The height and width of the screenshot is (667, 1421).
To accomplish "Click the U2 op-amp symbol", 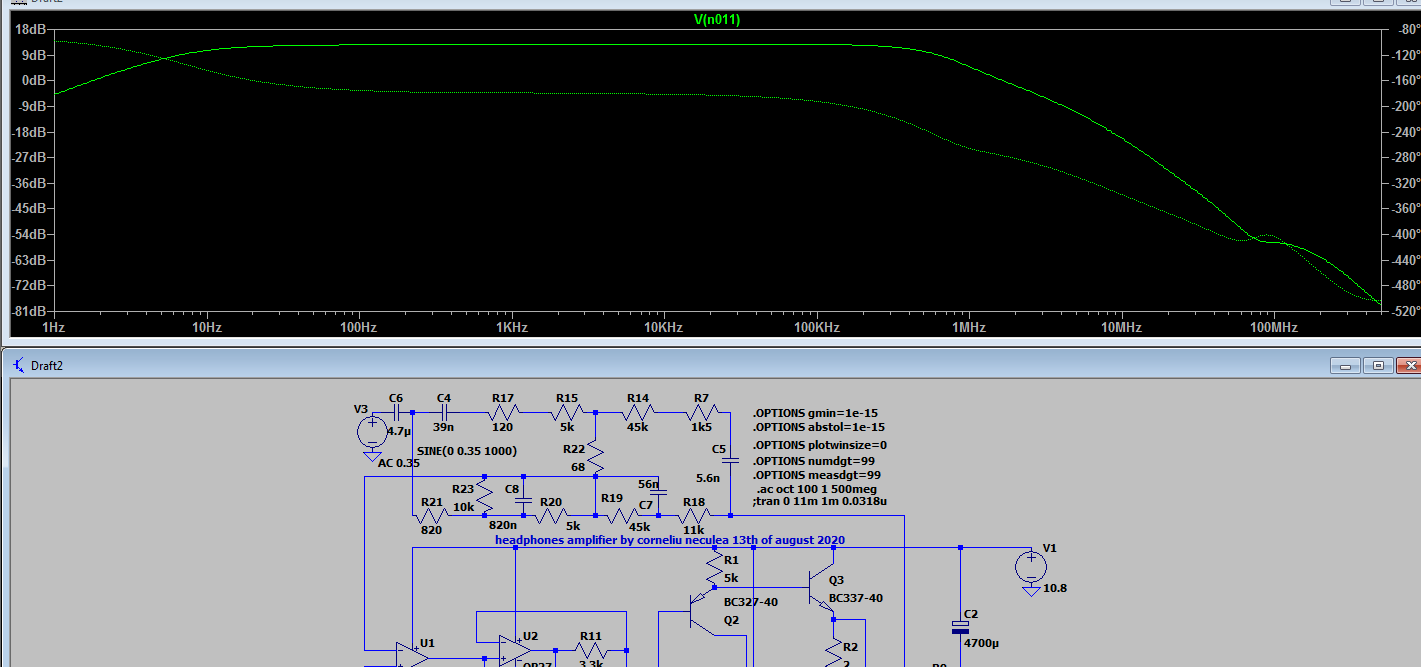I will tap(515, 650).
